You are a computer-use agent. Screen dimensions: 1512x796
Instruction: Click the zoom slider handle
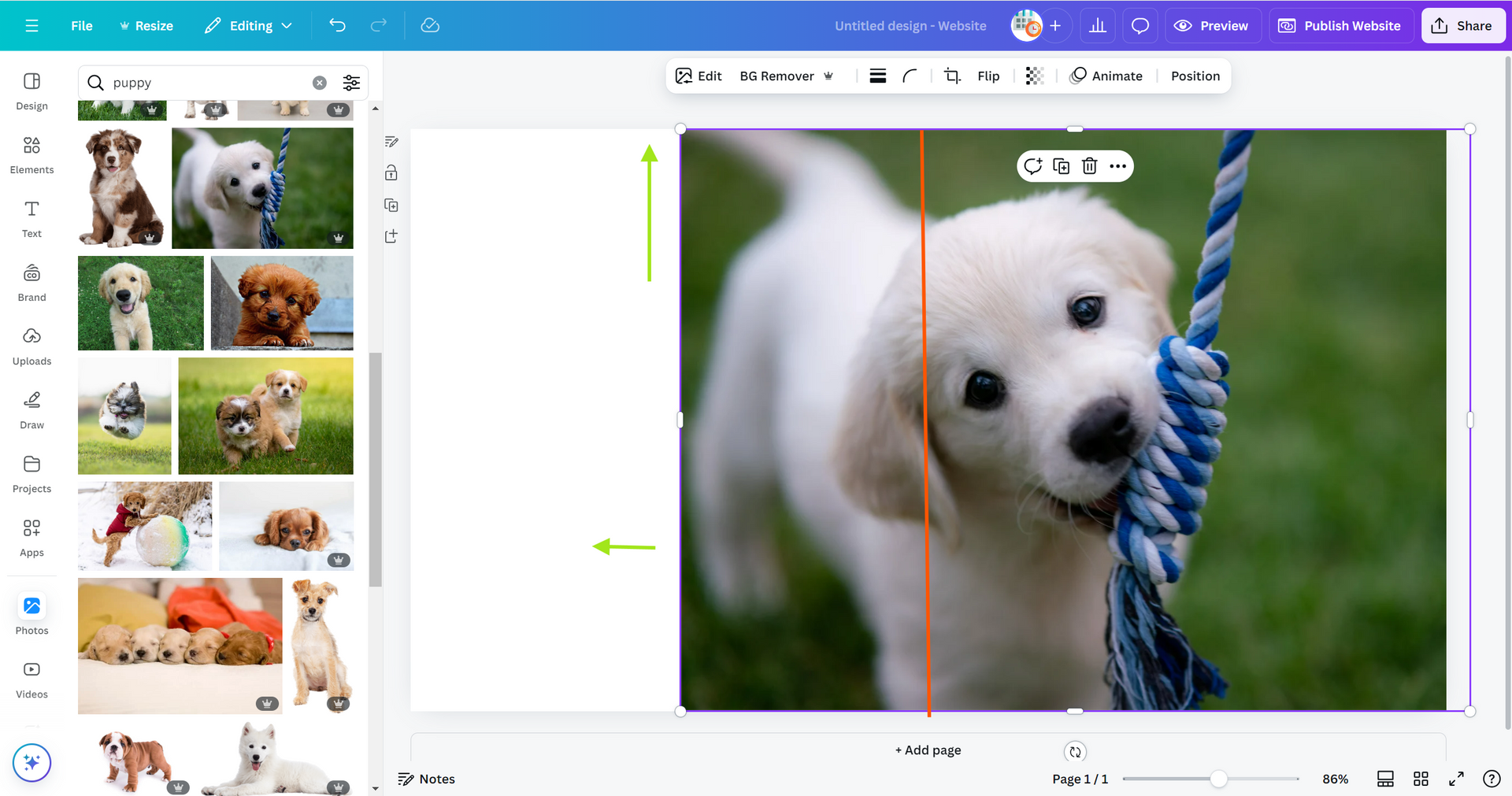[x=1218, y=779]
